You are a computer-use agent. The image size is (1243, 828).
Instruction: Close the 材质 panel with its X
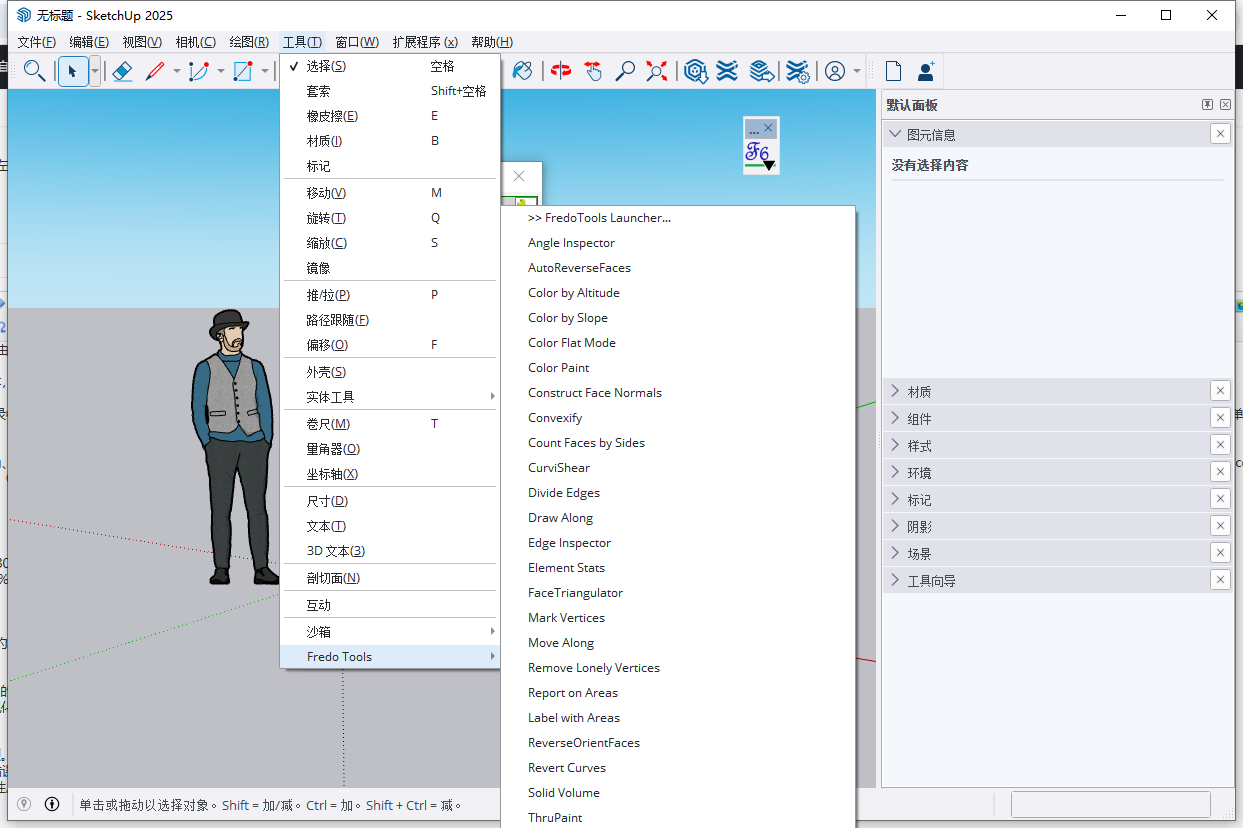[x=1220, y=391]
